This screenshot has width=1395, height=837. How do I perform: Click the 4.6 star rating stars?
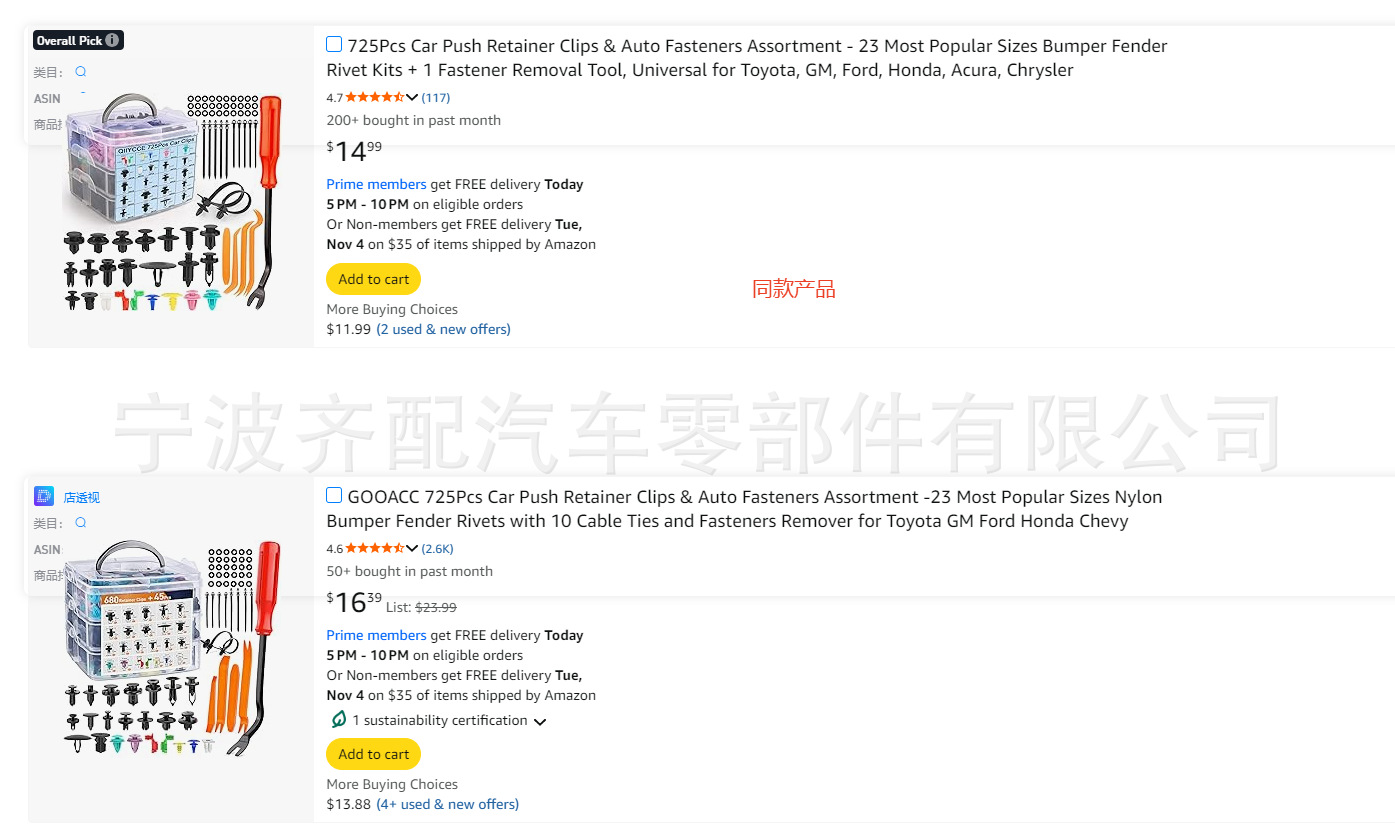point(374,549)
